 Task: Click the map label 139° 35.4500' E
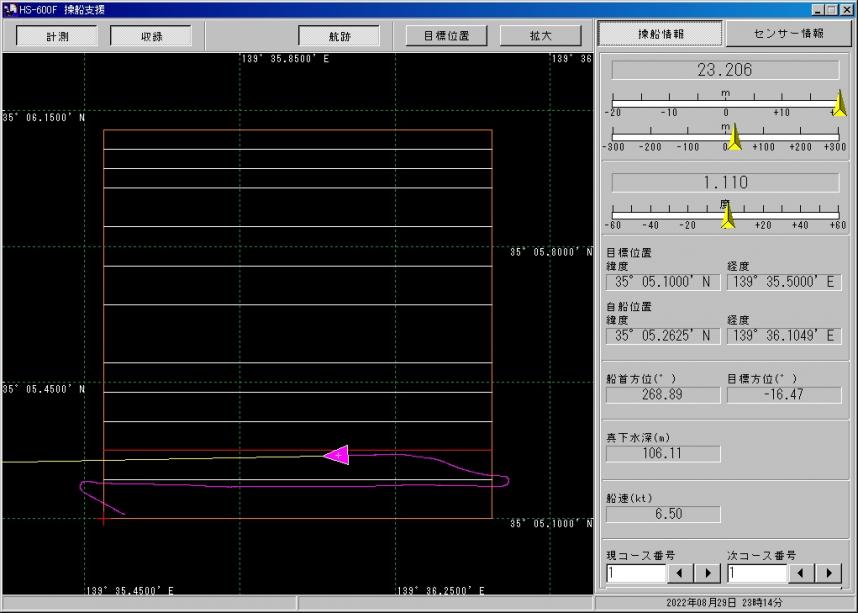(x=130, y=591)
